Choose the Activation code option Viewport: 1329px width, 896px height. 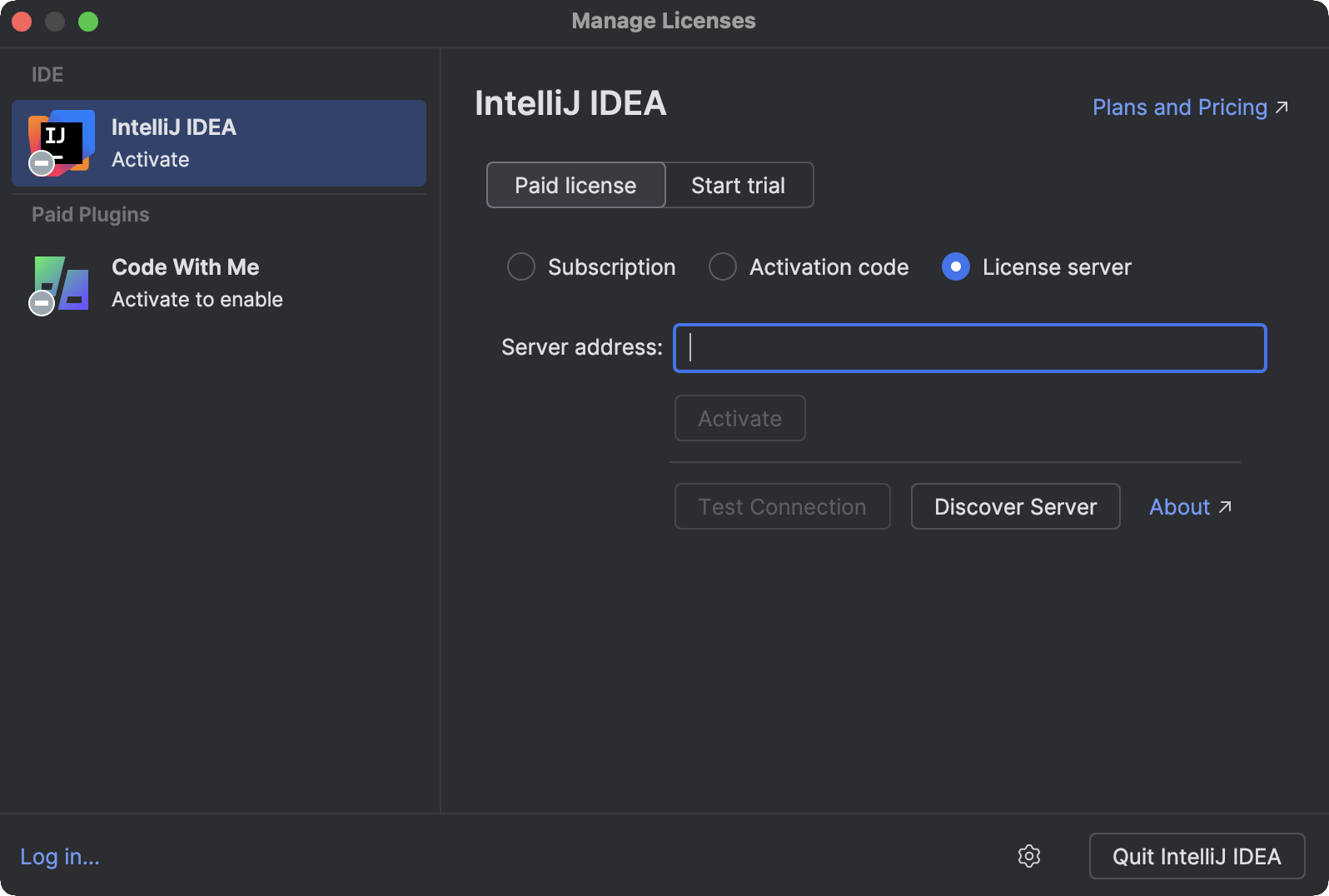[x=723, y=267]
